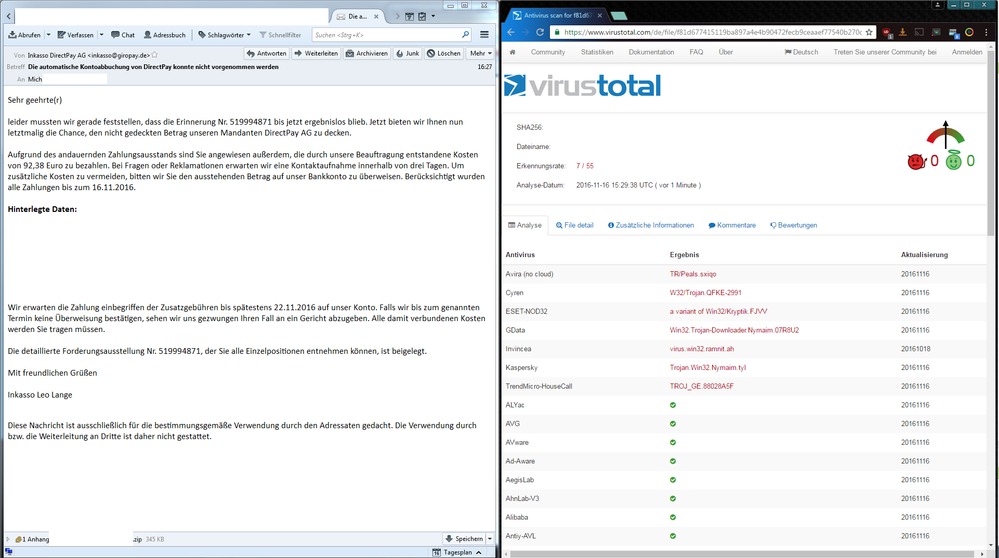Switch to the File detail tab
Viewport: 999px width, 558px height.
coord(574,225)
